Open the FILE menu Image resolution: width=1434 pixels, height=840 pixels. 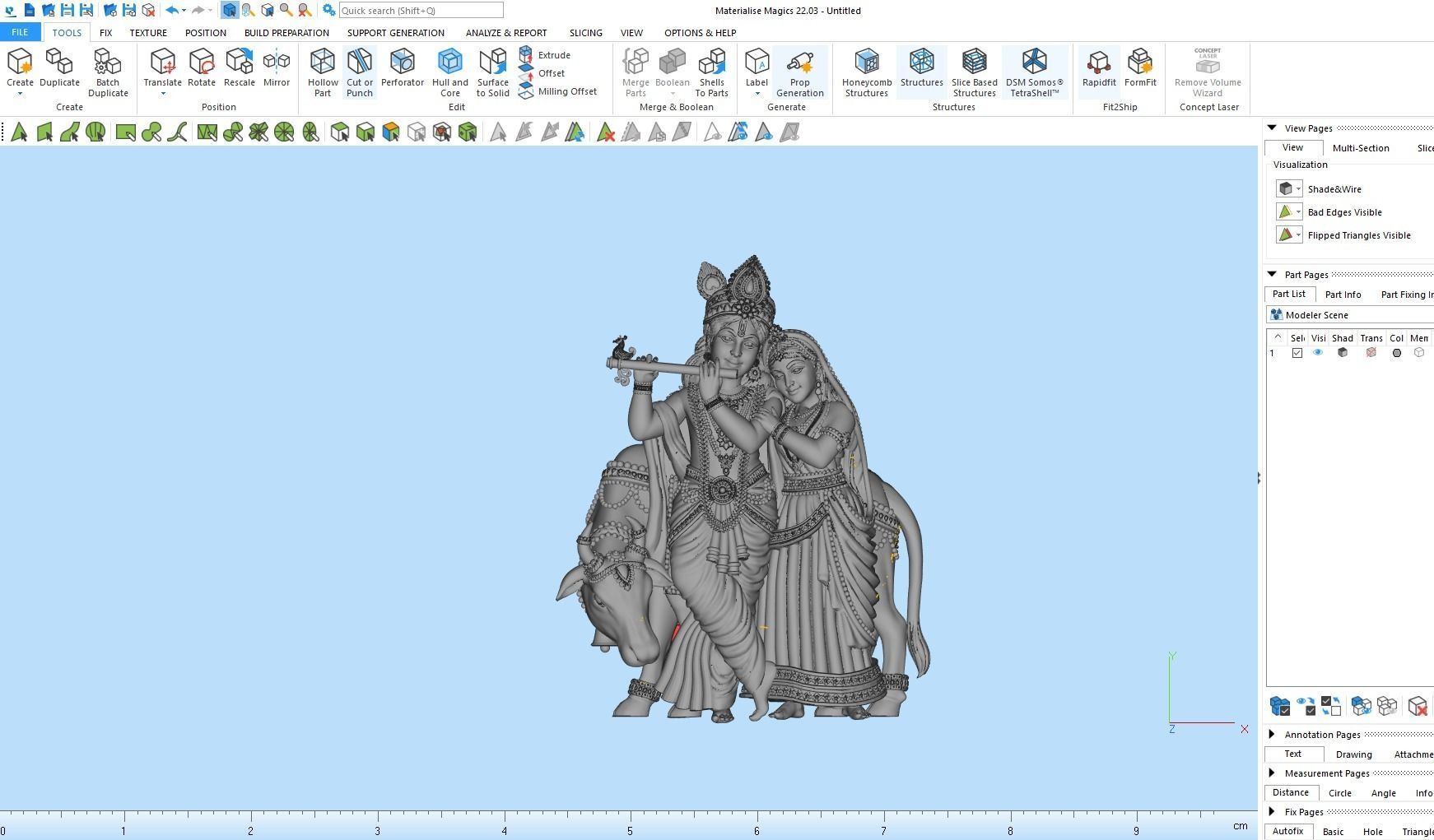click(x=20, y=33)
